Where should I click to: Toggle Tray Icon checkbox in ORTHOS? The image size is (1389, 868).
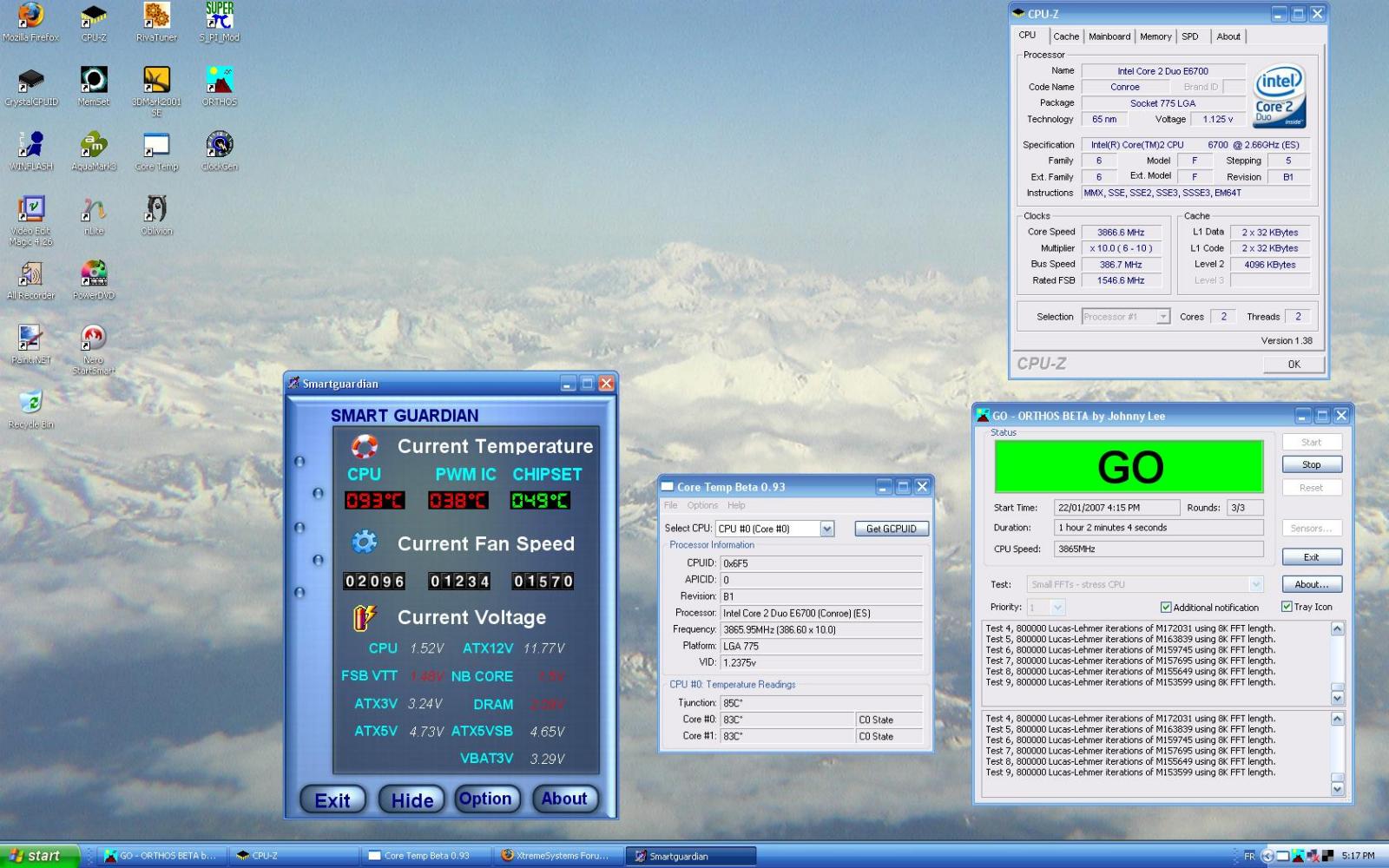pyautogui.click(x=1287, y=607)
